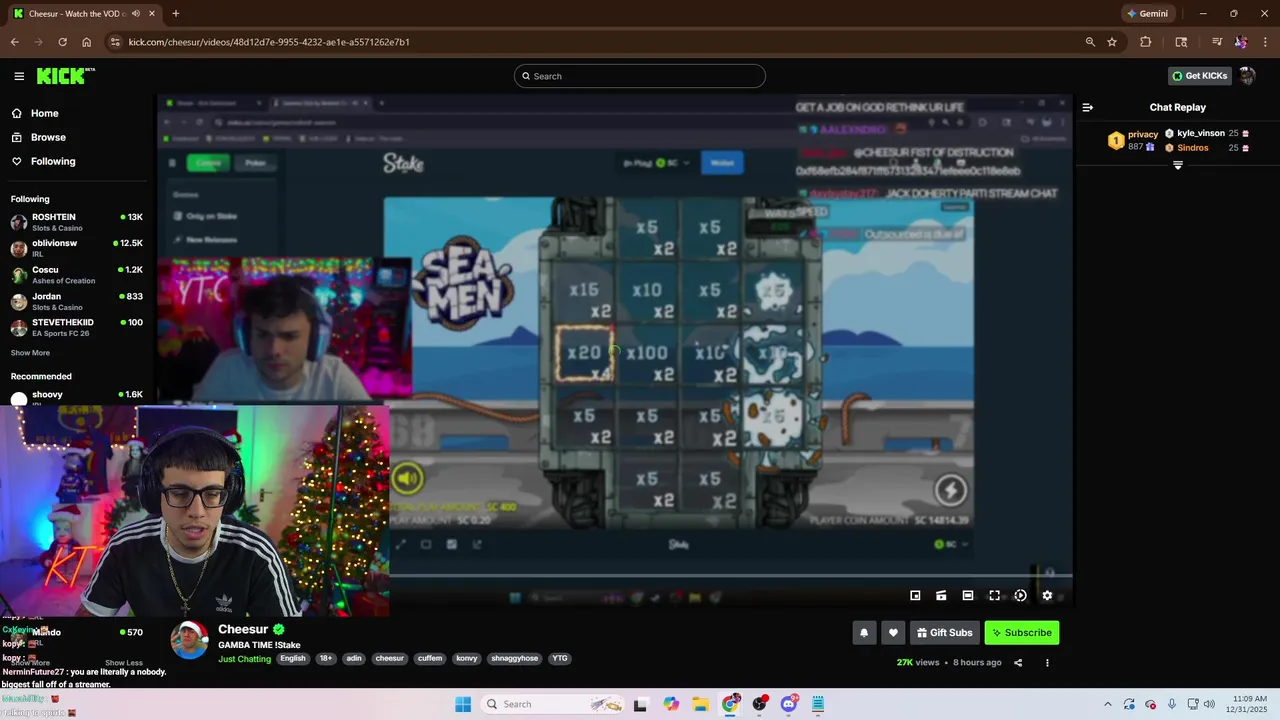
Task: Open Chrome extensions menu
Action: (1146, 42)
